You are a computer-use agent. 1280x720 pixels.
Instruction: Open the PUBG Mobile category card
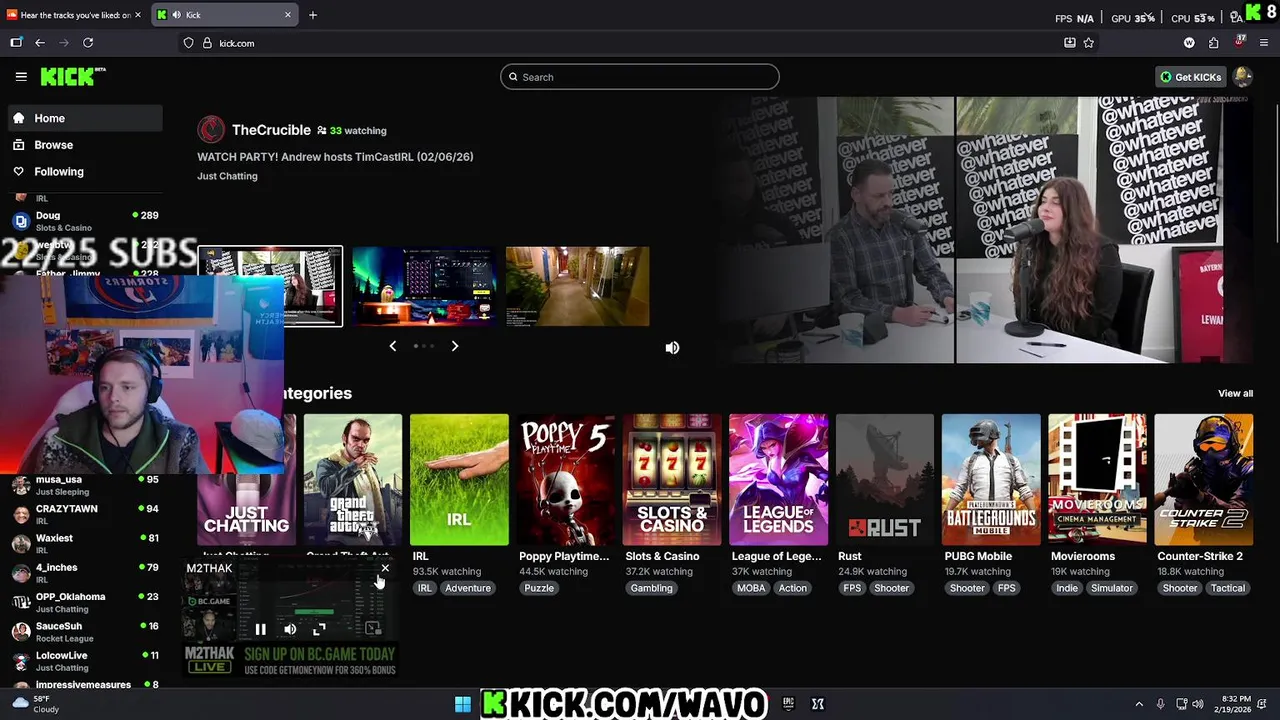pos(991,480)
